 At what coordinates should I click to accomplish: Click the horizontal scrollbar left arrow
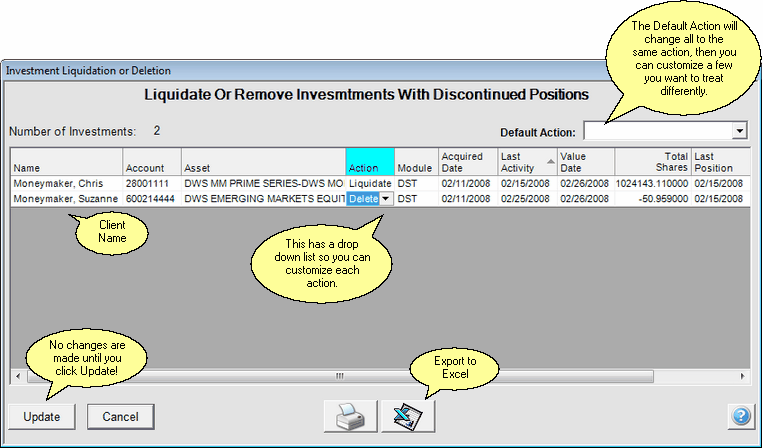tap(18, 376)
